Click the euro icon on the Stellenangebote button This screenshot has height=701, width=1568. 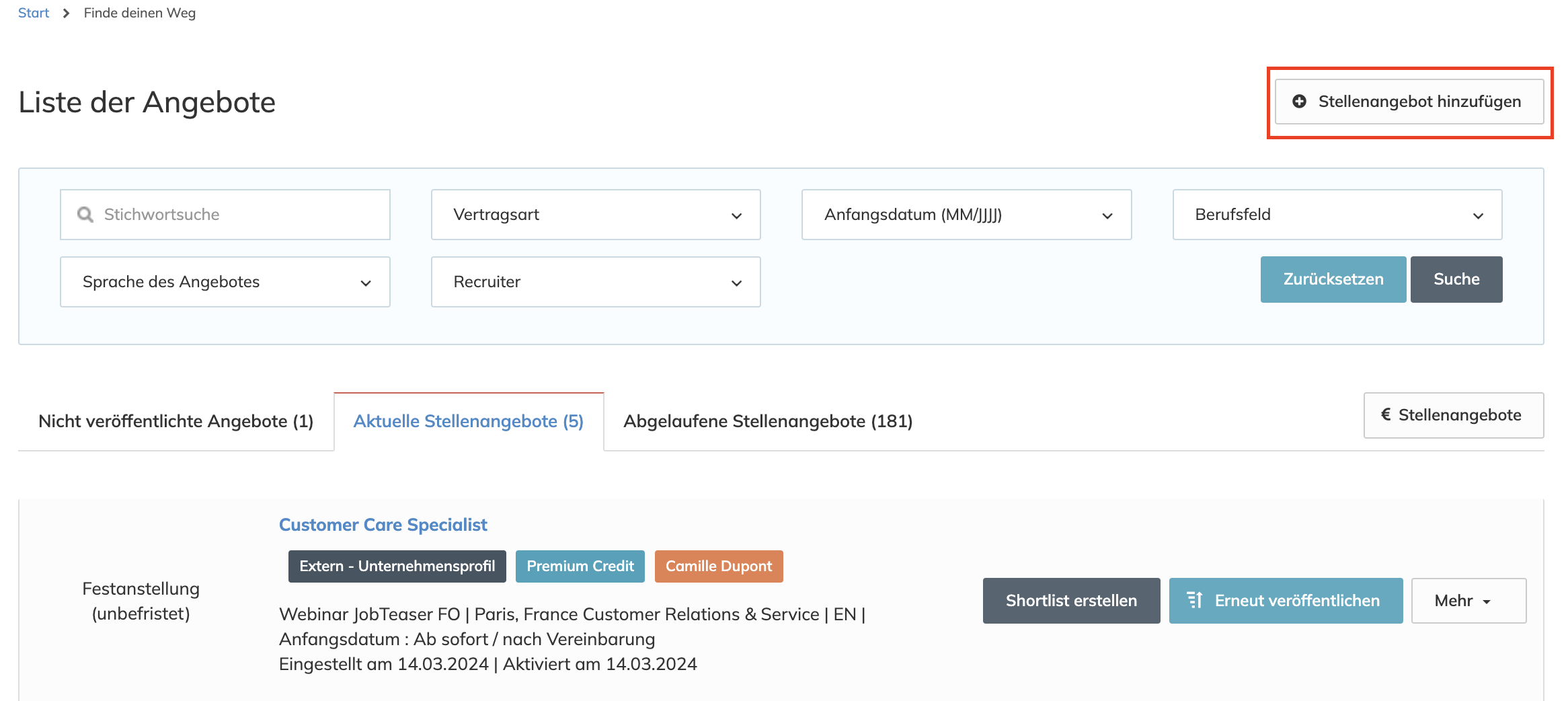pyautogui.click(x=1385, y=415)
